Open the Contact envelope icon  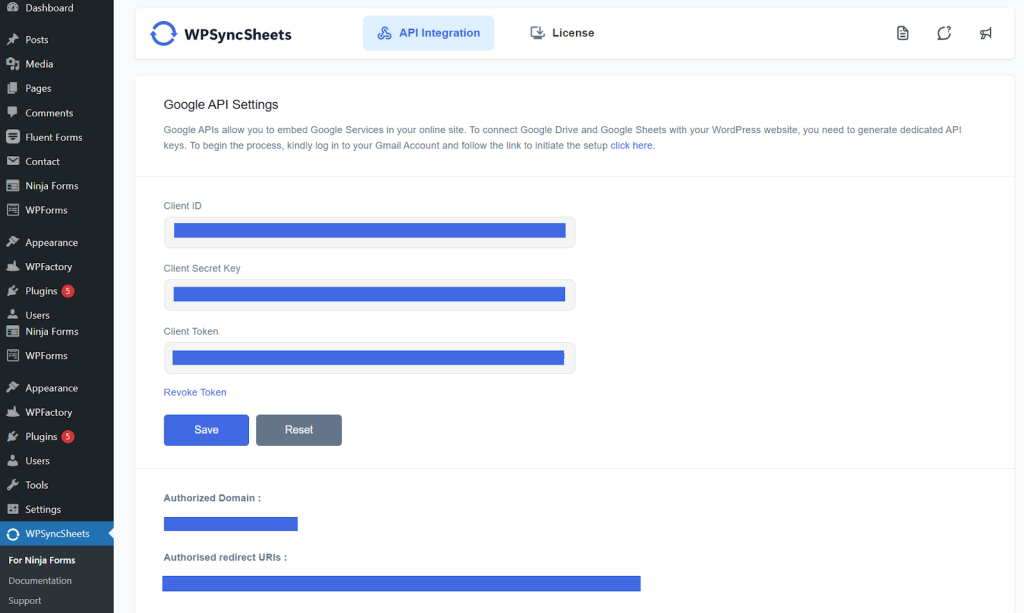pyautogui.click(x=12, y=161)
